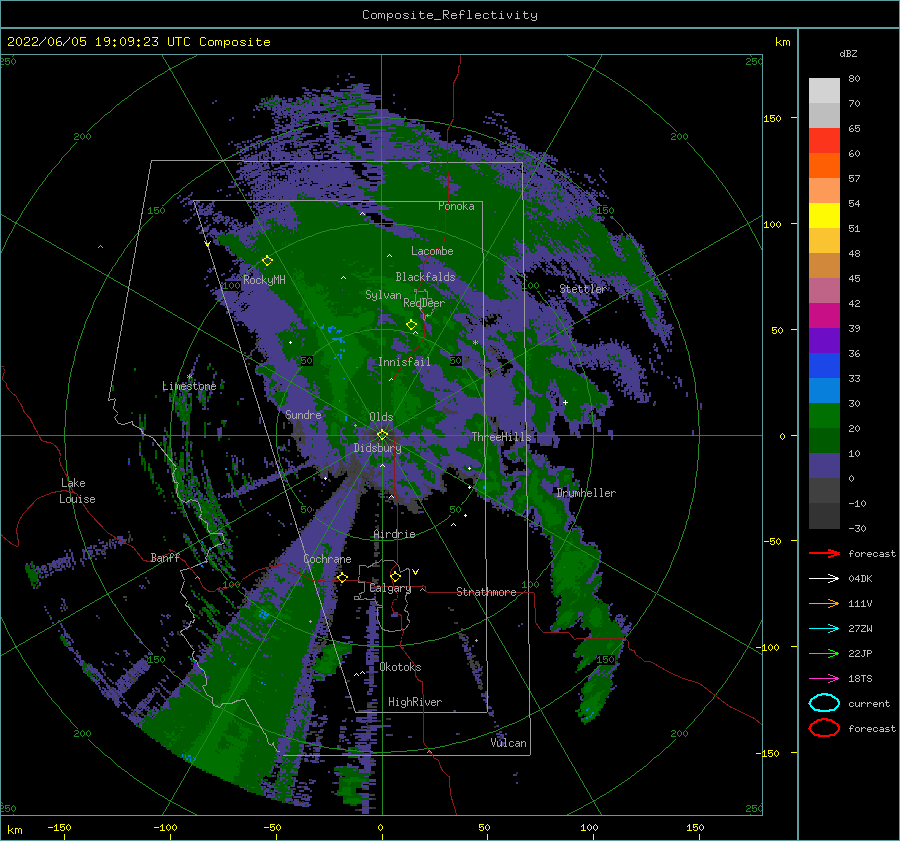Click the red swatch in dBZ legend
This screenshot has width=900, height=841.
click(824, 140)
